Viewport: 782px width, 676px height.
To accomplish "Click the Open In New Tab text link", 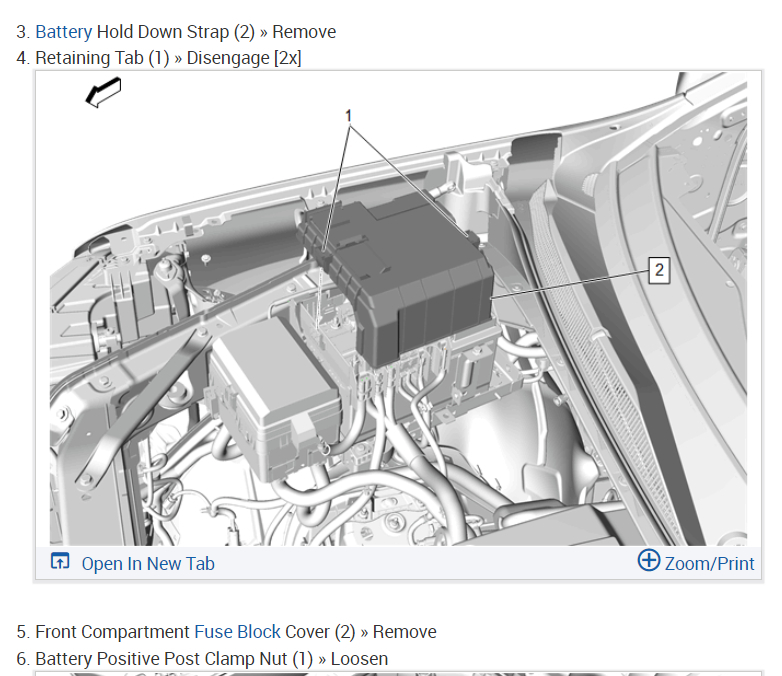I will point(148,564).
